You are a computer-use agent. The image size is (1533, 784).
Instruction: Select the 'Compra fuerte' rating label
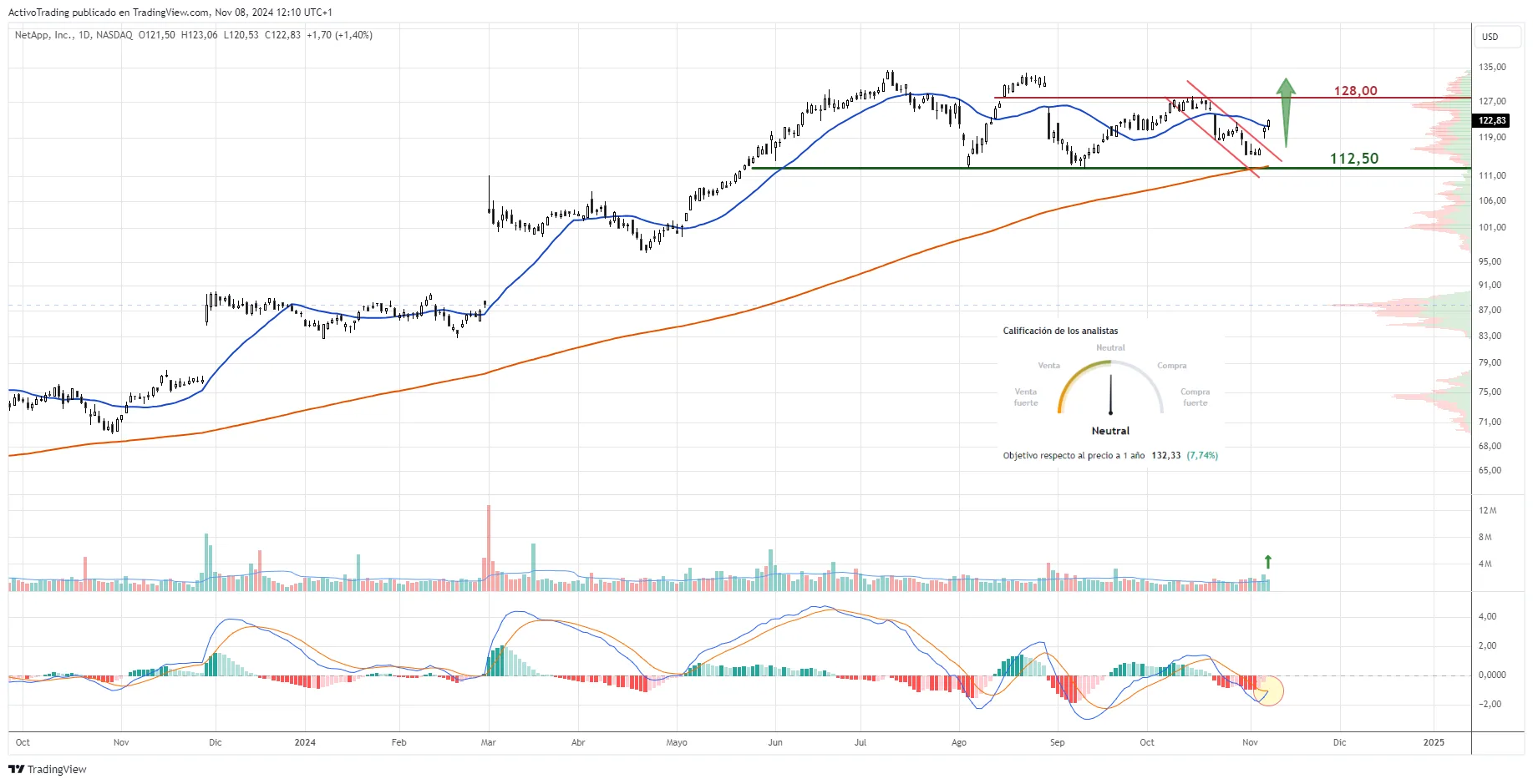point(1195,397)
